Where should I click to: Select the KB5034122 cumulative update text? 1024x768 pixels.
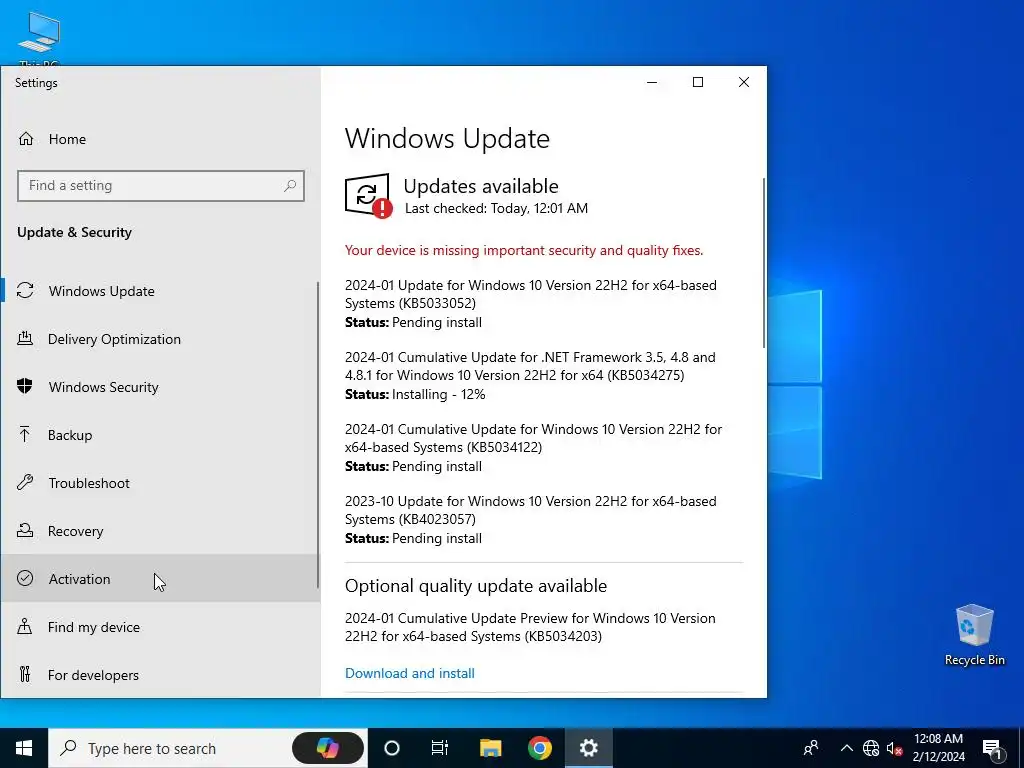[533, 438]
